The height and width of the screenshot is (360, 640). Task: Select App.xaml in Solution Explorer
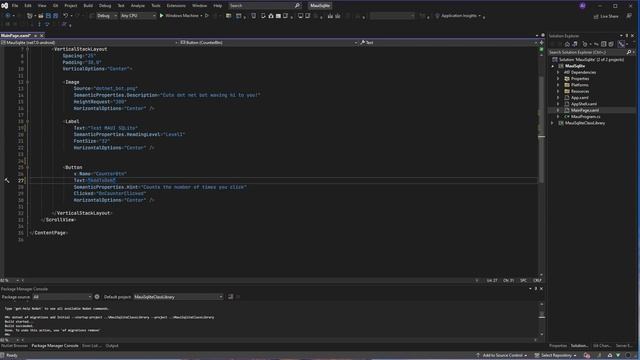(x=579, y=98)
